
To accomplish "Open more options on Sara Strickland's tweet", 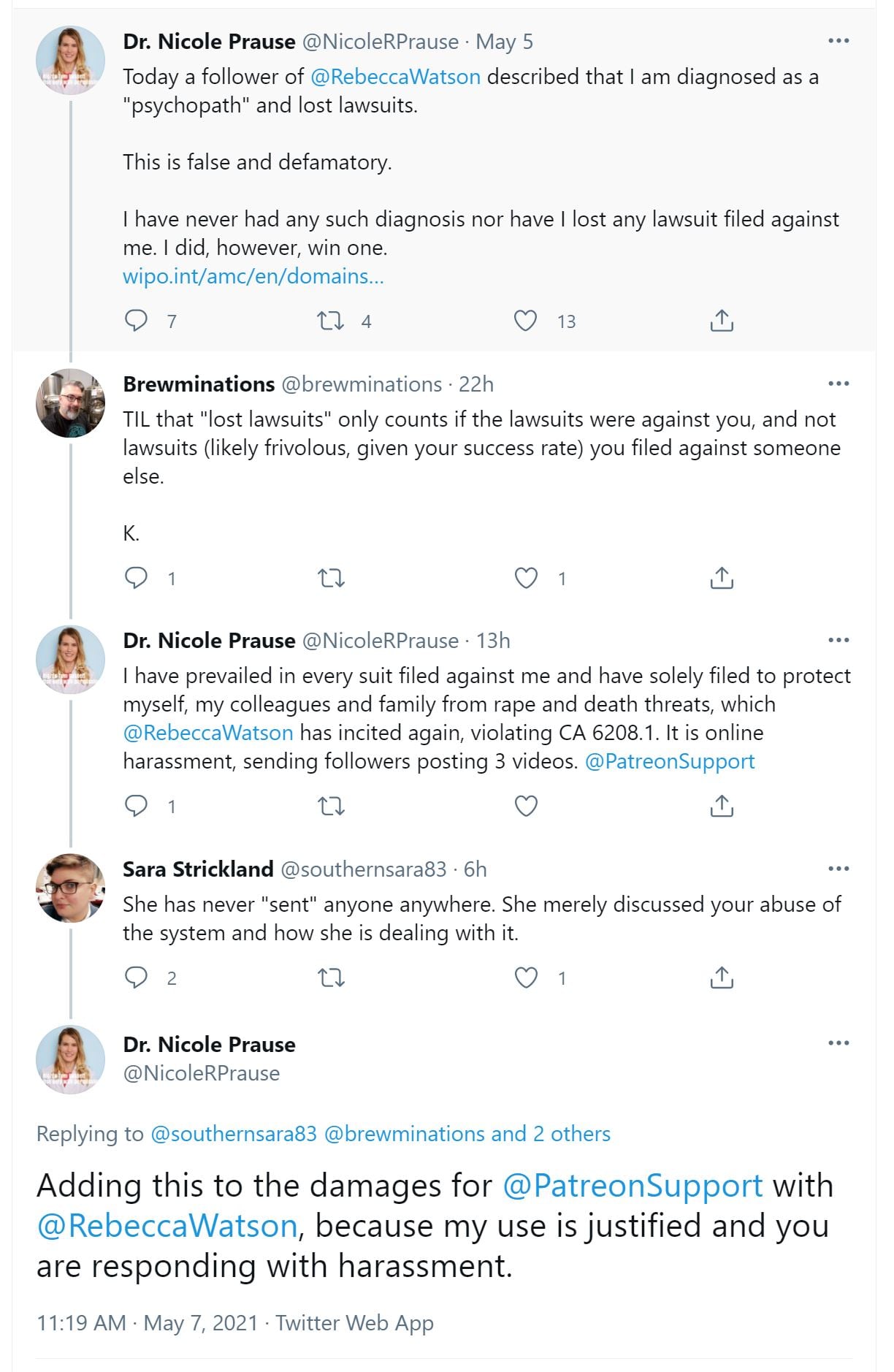I will click(x=838, y=869).
